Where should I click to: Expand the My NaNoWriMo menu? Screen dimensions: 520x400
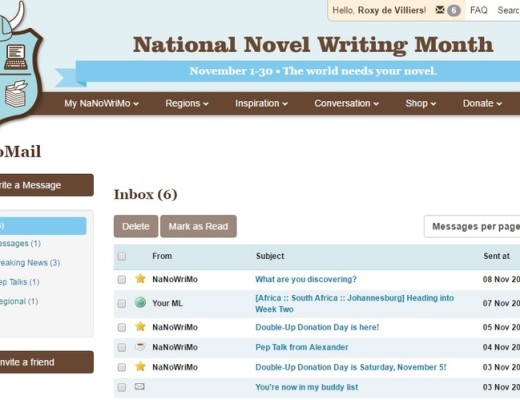[101, 104]
